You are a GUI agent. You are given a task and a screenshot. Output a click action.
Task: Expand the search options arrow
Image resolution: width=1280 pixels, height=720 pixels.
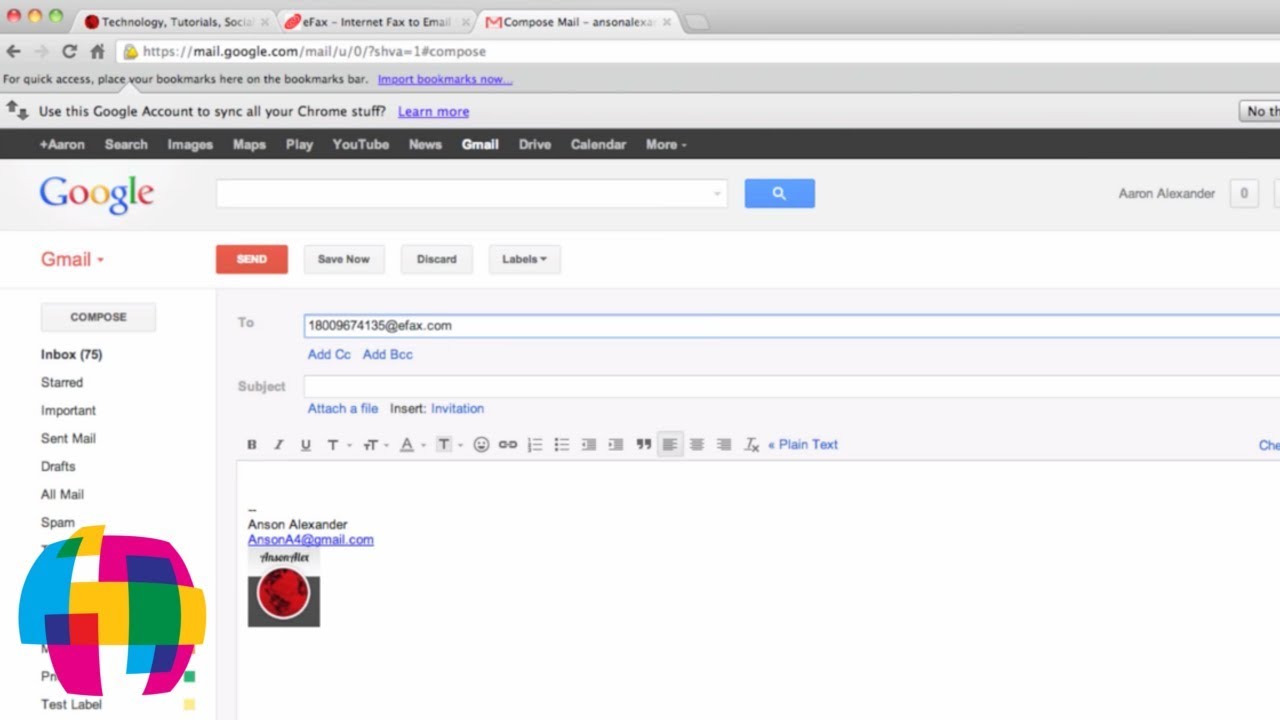click(x=717, y=194)
